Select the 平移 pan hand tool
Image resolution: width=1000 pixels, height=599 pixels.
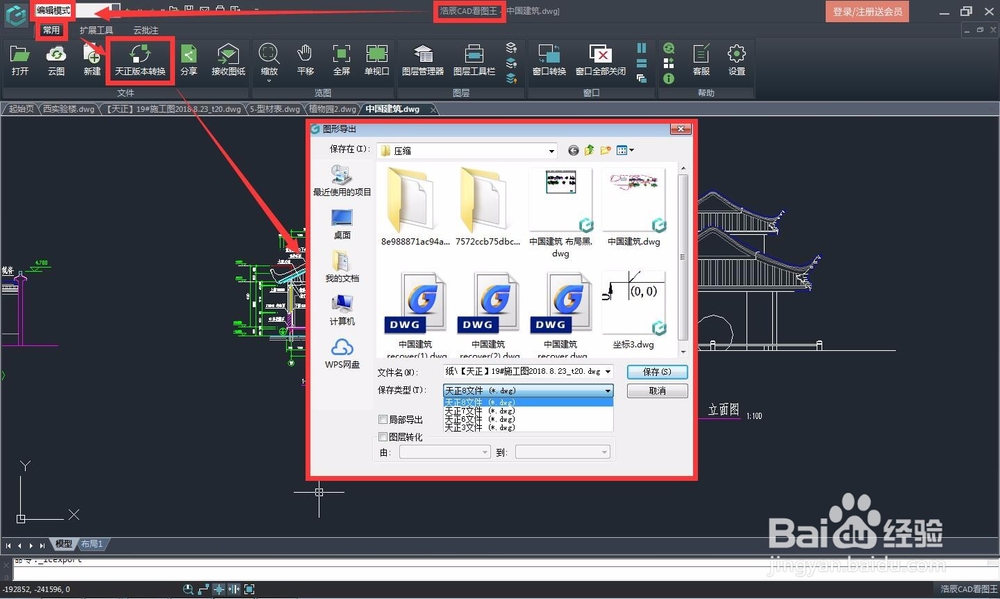305,61
